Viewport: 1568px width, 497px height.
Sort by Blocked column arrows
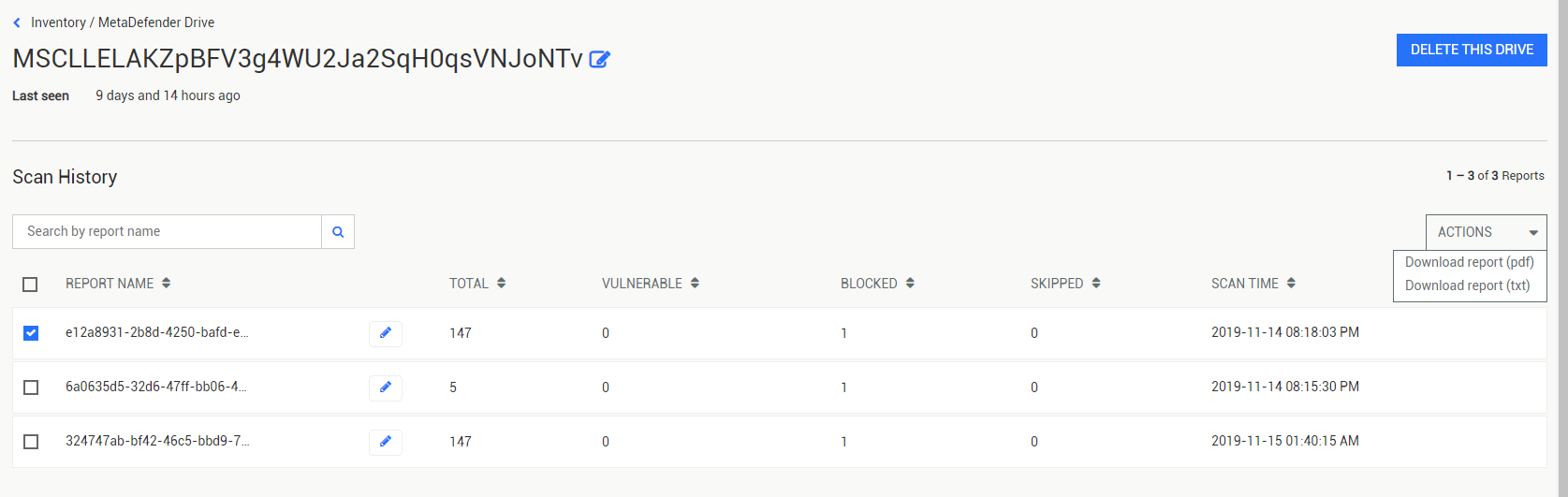pos(910,283)
